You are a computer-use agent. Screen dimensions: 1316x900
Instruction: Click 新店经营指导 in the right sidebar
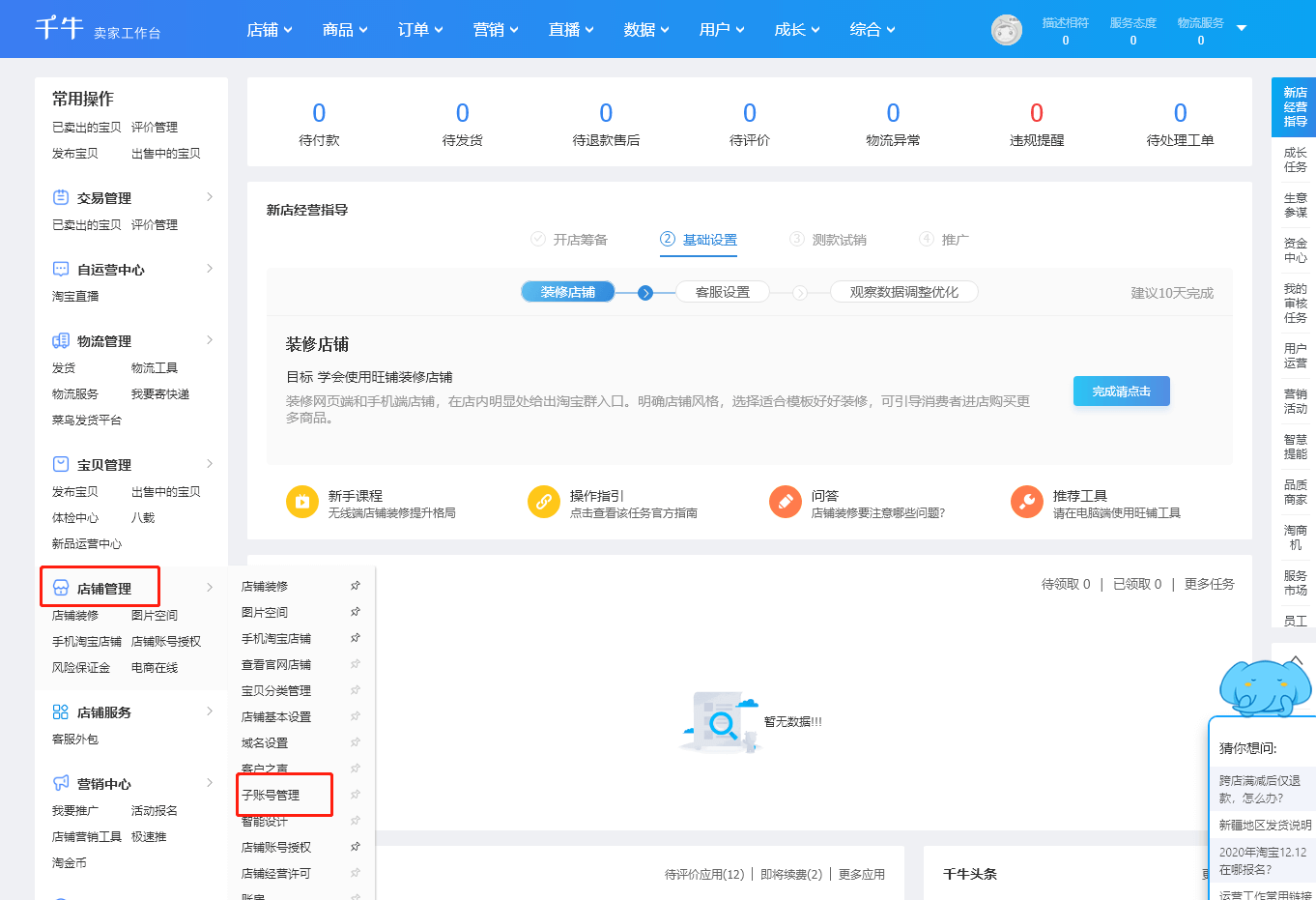[x=1295, y=106]
